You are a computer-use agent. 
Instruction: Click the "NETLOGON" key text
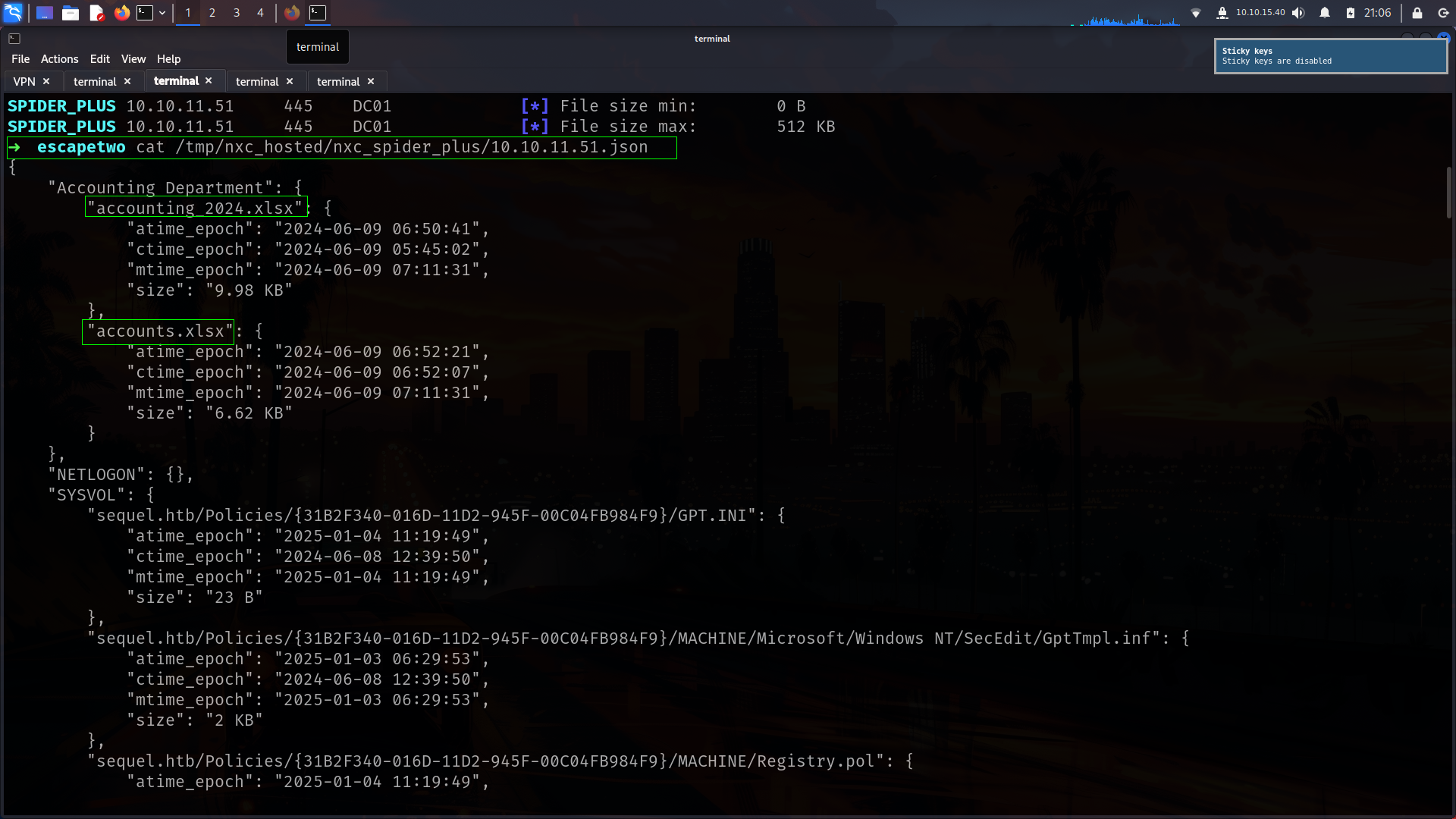(x=96, y=475)
